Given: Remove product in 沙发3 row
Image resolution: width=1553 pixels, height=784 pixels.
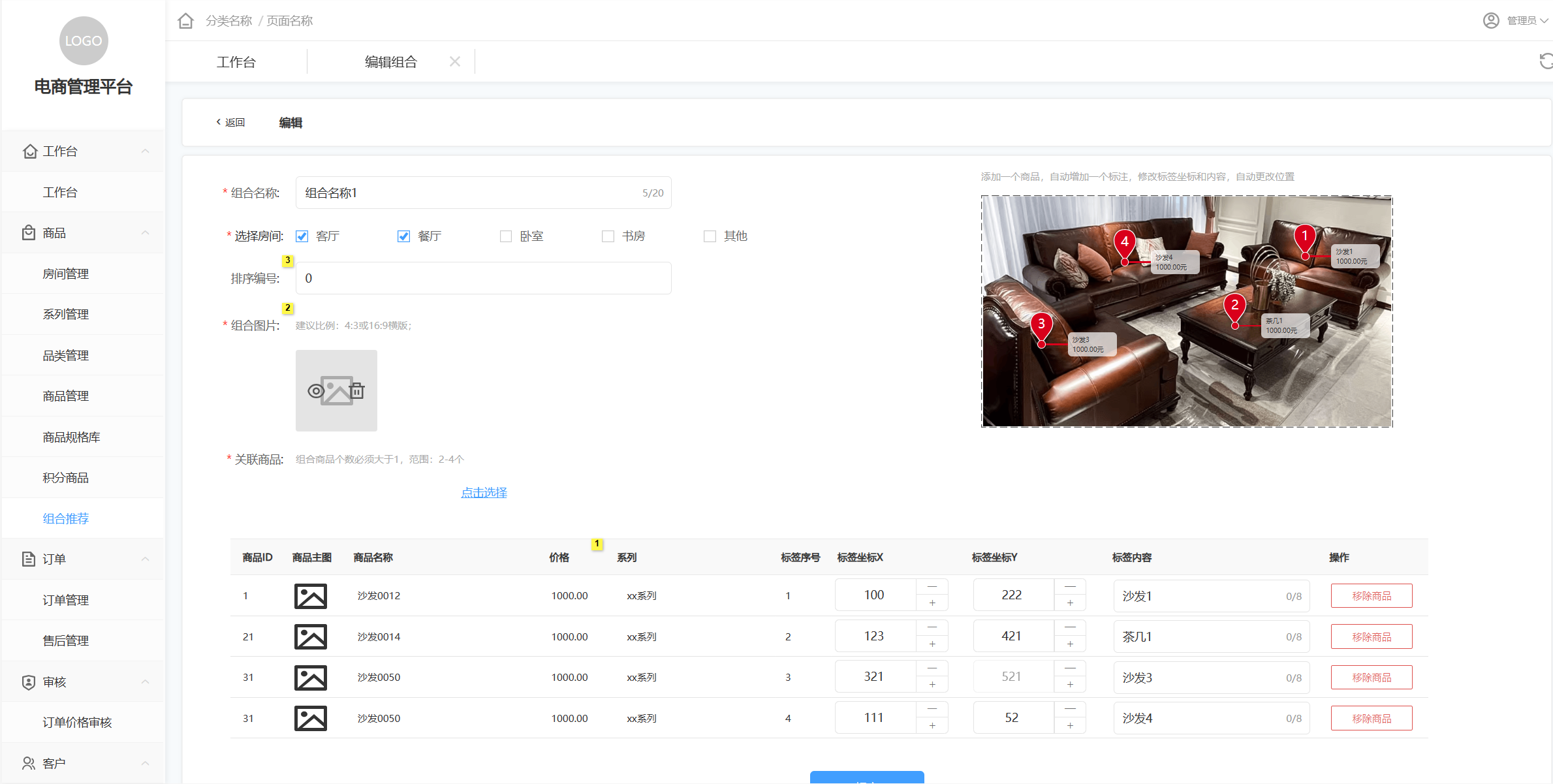Looking at the screenshot, I should click(1372, 678).
